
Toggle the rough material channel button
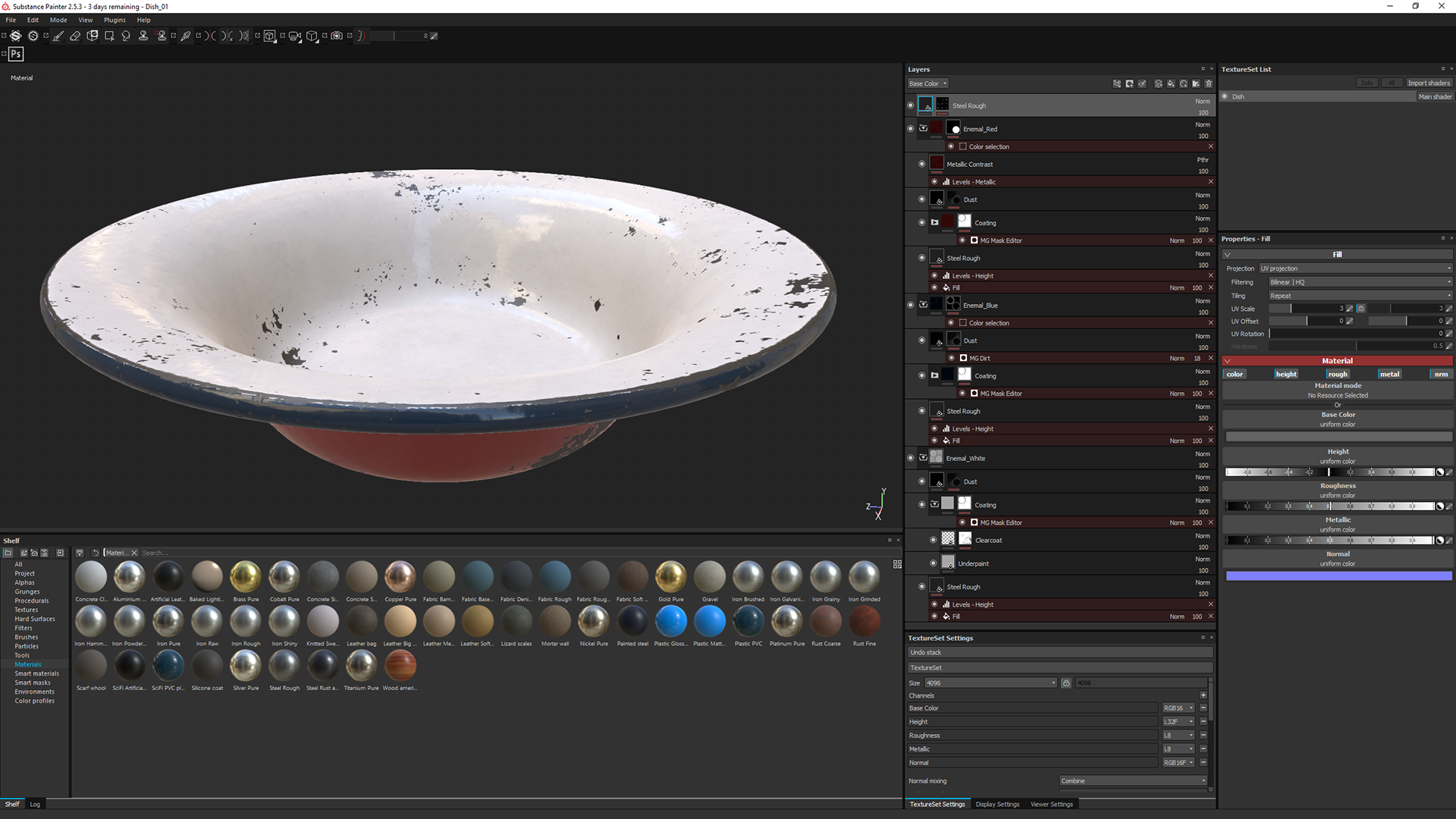1338,374
